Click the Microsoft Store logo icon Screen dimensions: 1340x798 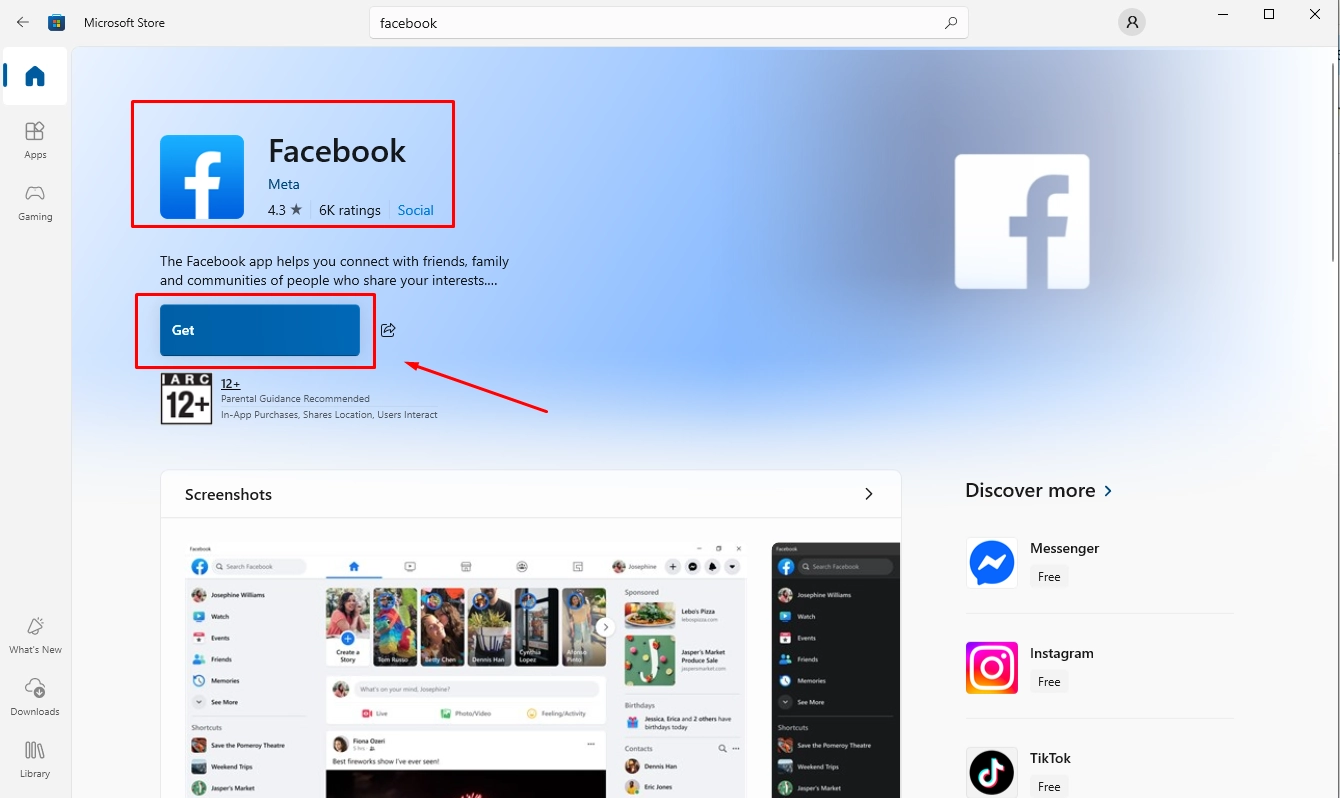[57, 22]
